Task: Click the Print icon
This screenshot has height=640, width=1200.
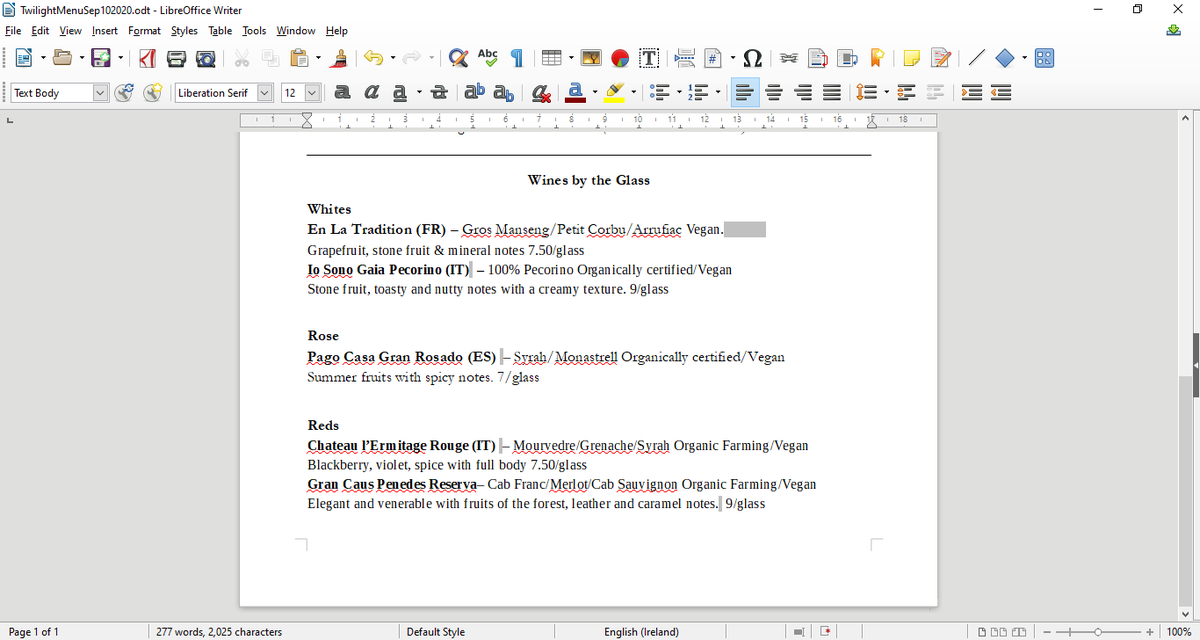Action: (x=176, y=59)
